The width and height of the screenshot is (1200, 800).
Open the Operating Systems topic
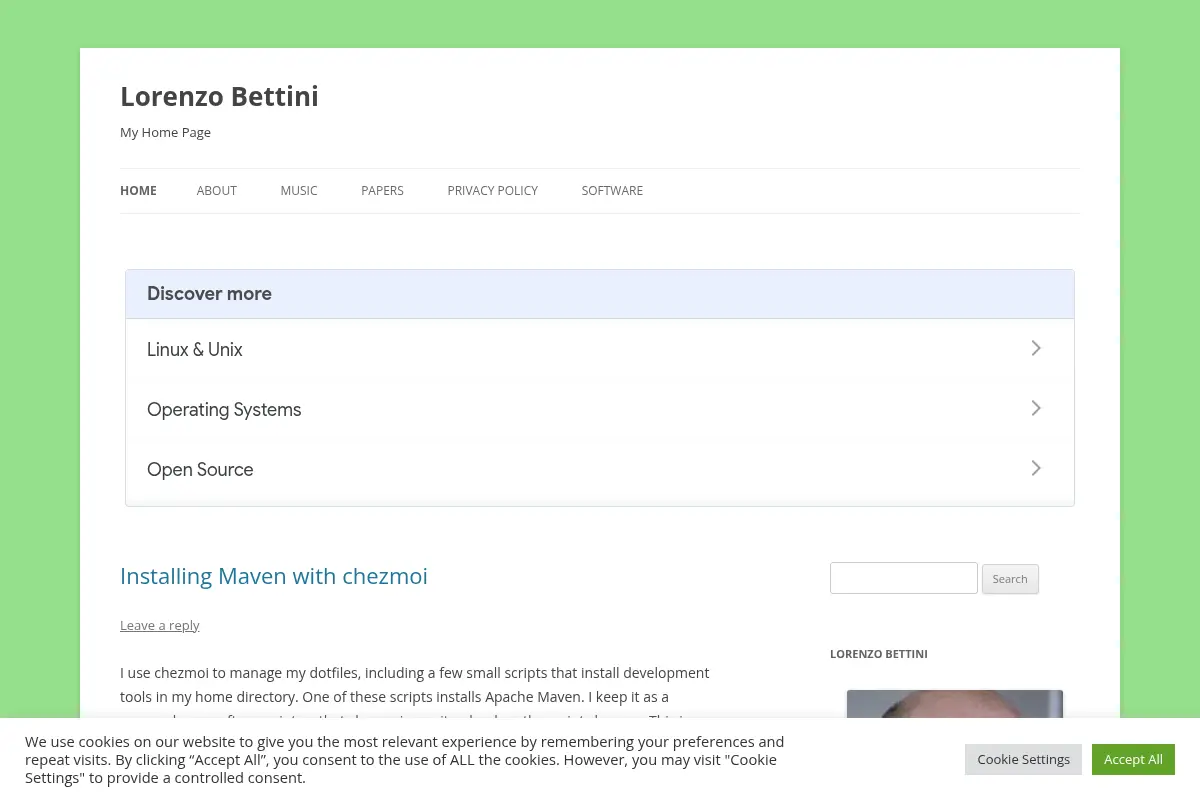(x=600, y=409)
